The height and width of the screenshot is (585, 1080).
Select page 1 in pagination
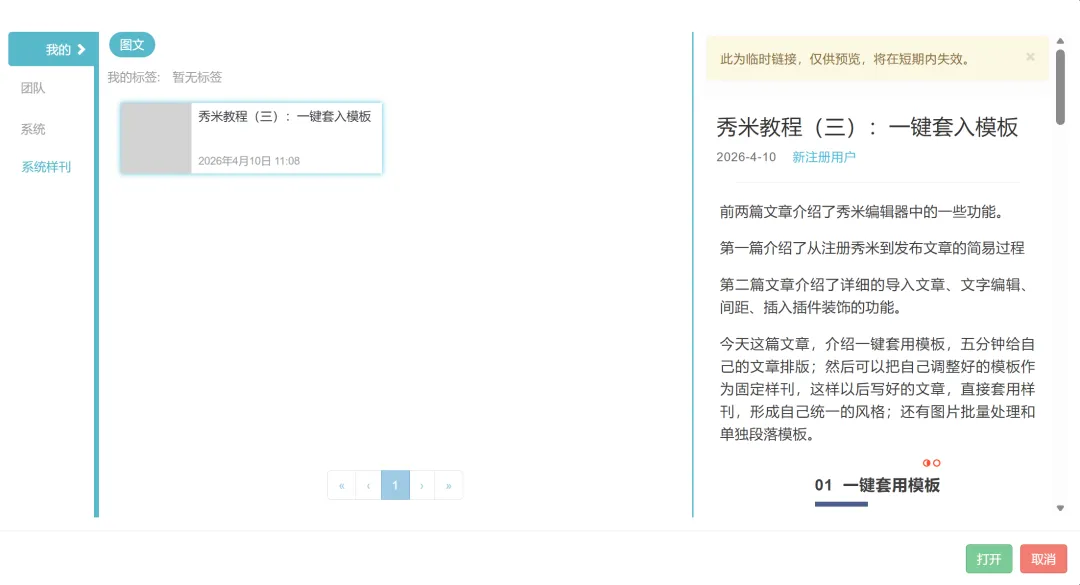[x=395, y=486]
